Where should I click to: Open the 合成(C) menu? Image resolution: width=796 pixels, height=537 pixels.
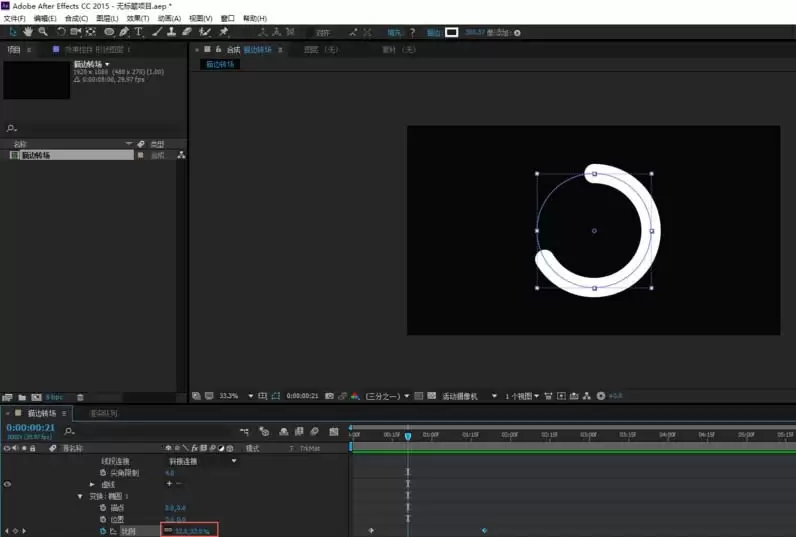point(76,18)
